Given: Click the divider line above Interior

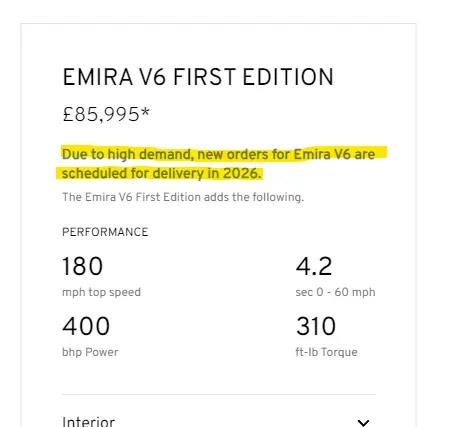Looking at the screenshot, I should click(x=219, y=394).
